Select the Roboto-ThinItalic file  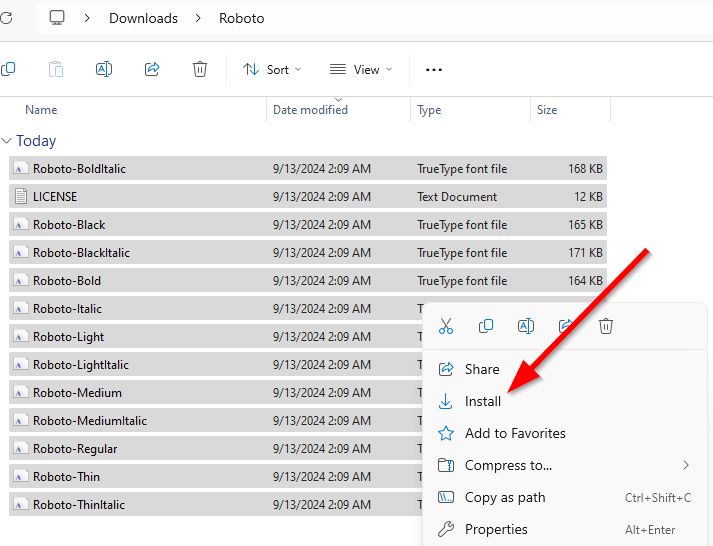(x=216, y=505)
